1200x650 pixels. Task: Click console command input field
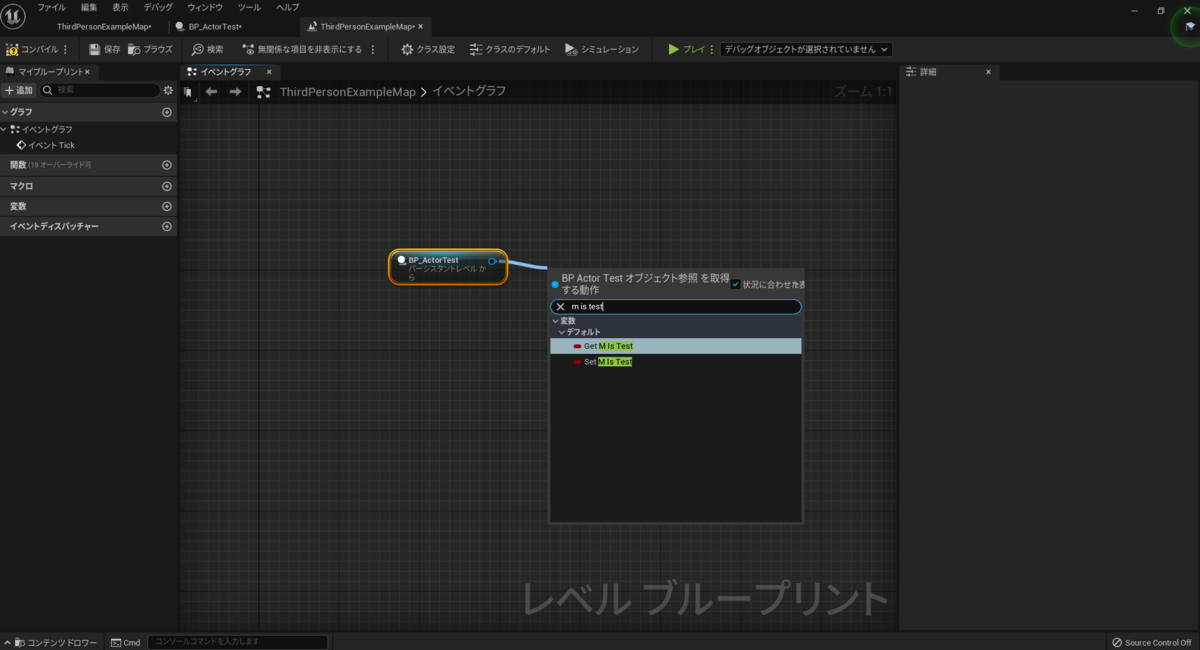[237, 642]
